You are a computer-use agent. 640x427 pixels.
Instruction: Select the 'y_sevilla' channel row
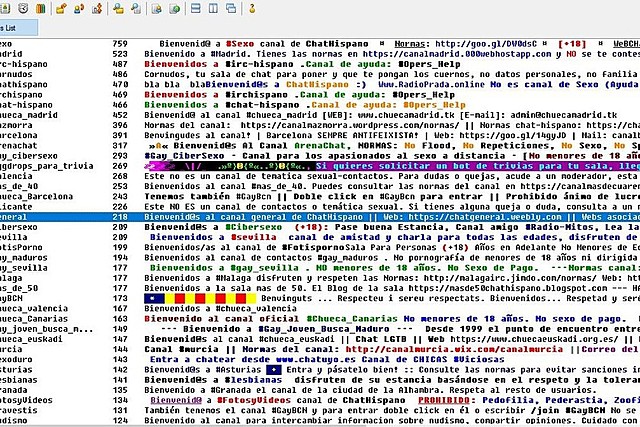click(320, 268)
